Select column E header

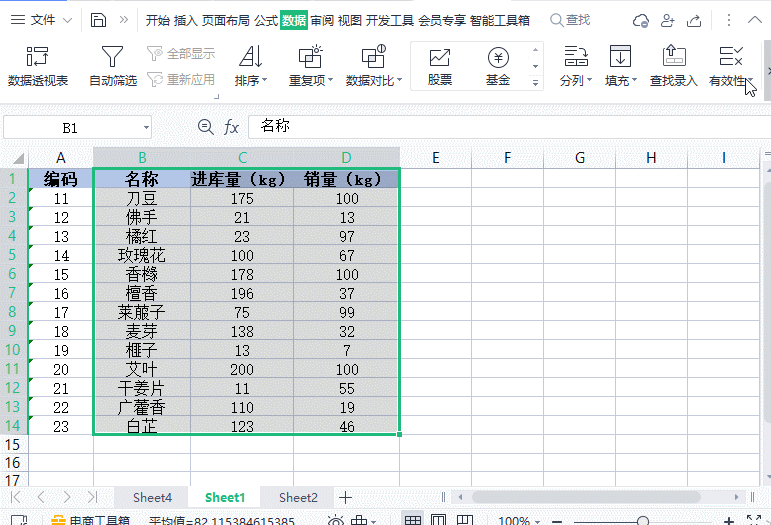435,157
